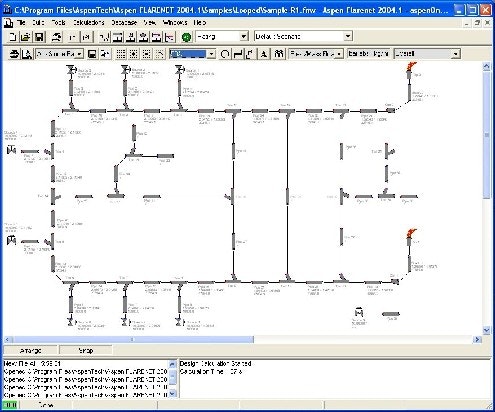The width and height of the screenshot is (495, 412).
Task: Open the Tools menu
Action: point(58,23)
